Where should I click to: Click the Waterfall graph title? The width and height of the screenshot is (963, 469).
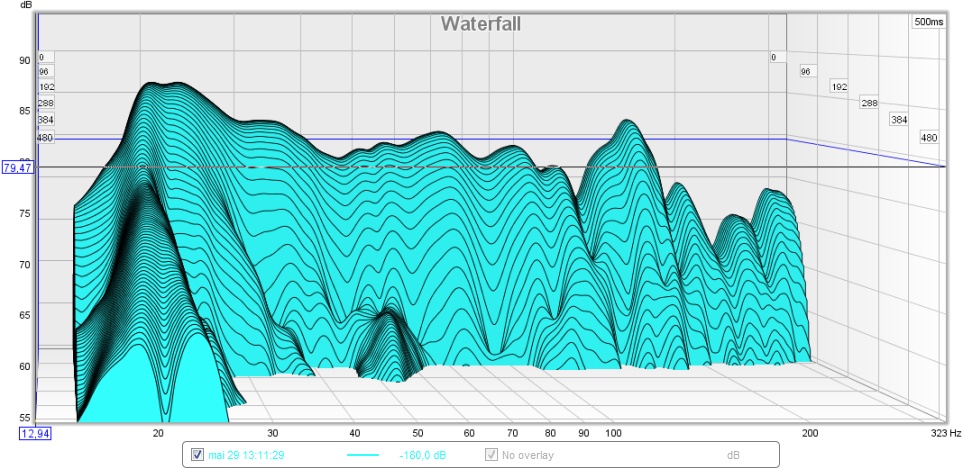[x=481, y=24]
